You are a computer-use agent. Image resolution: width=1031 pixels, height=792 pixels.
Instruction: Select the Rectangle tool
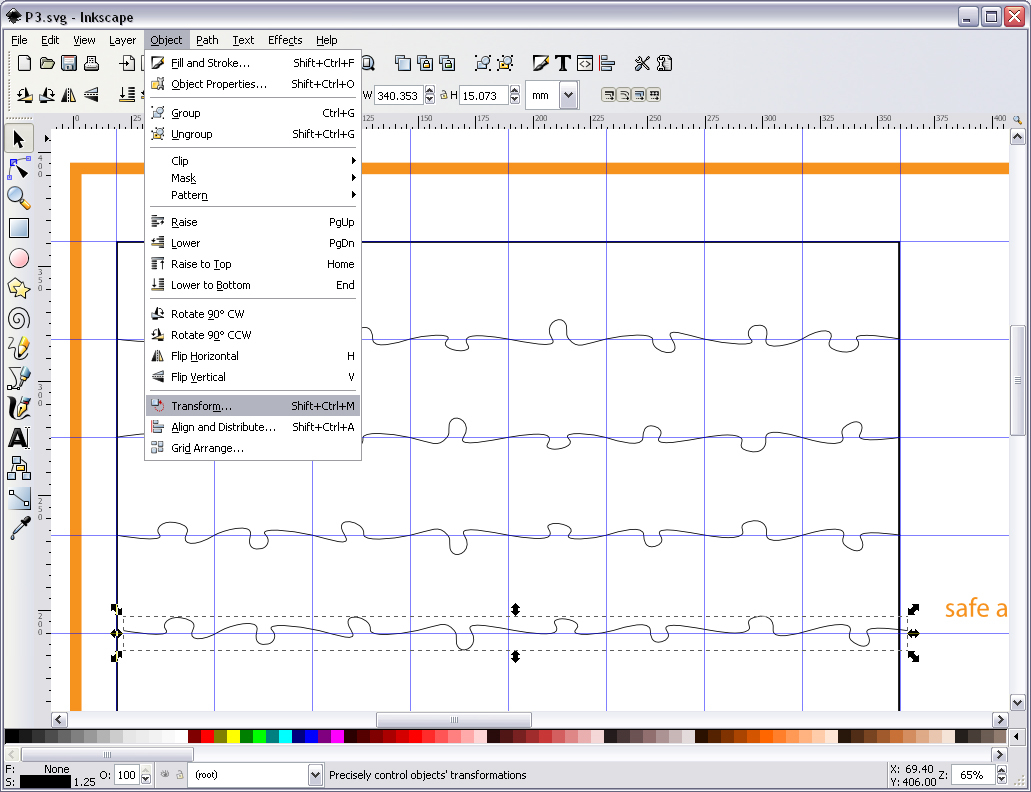19,228
